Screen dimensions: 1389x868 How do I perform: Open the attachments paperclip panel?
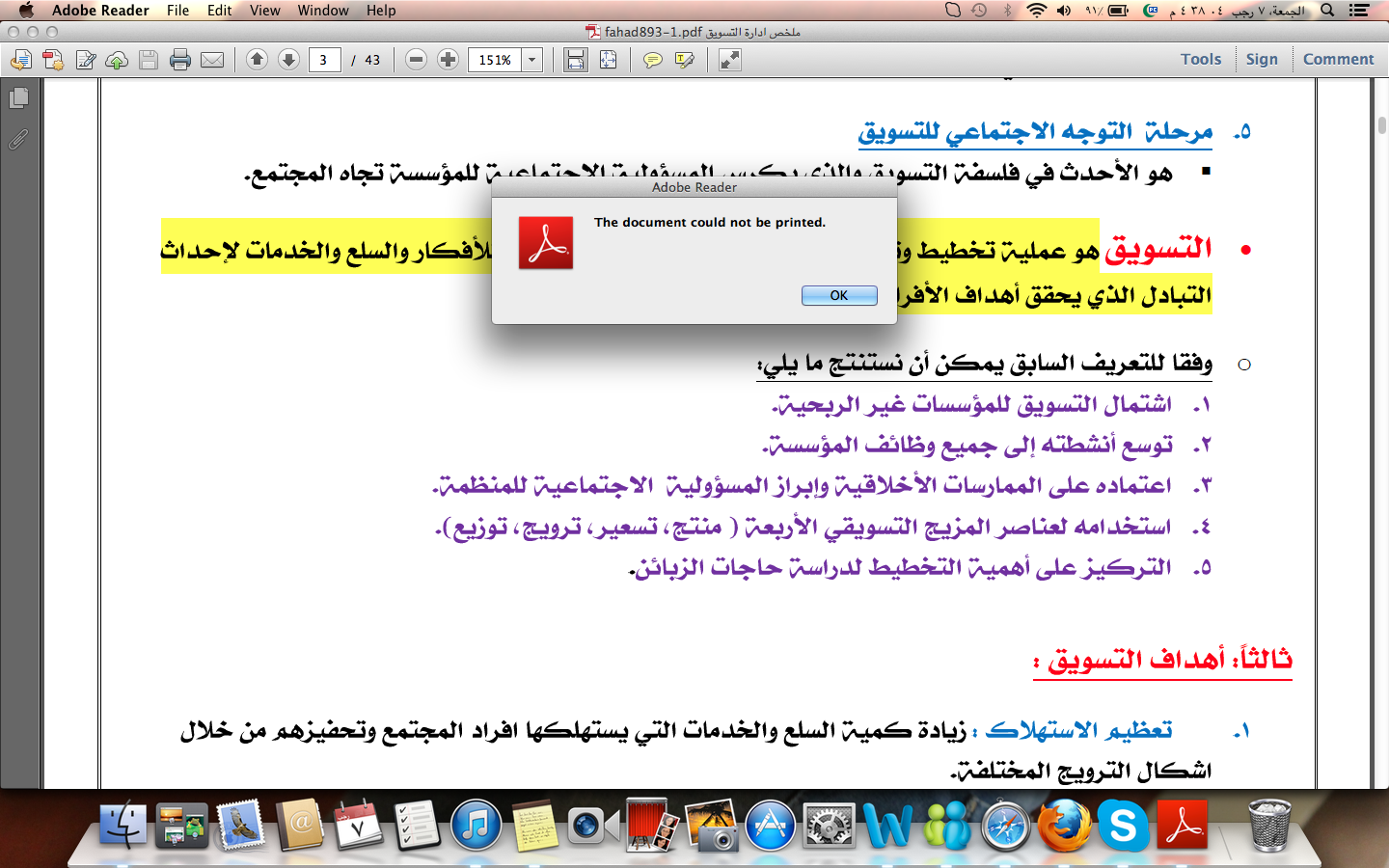(x=18, y=140)
